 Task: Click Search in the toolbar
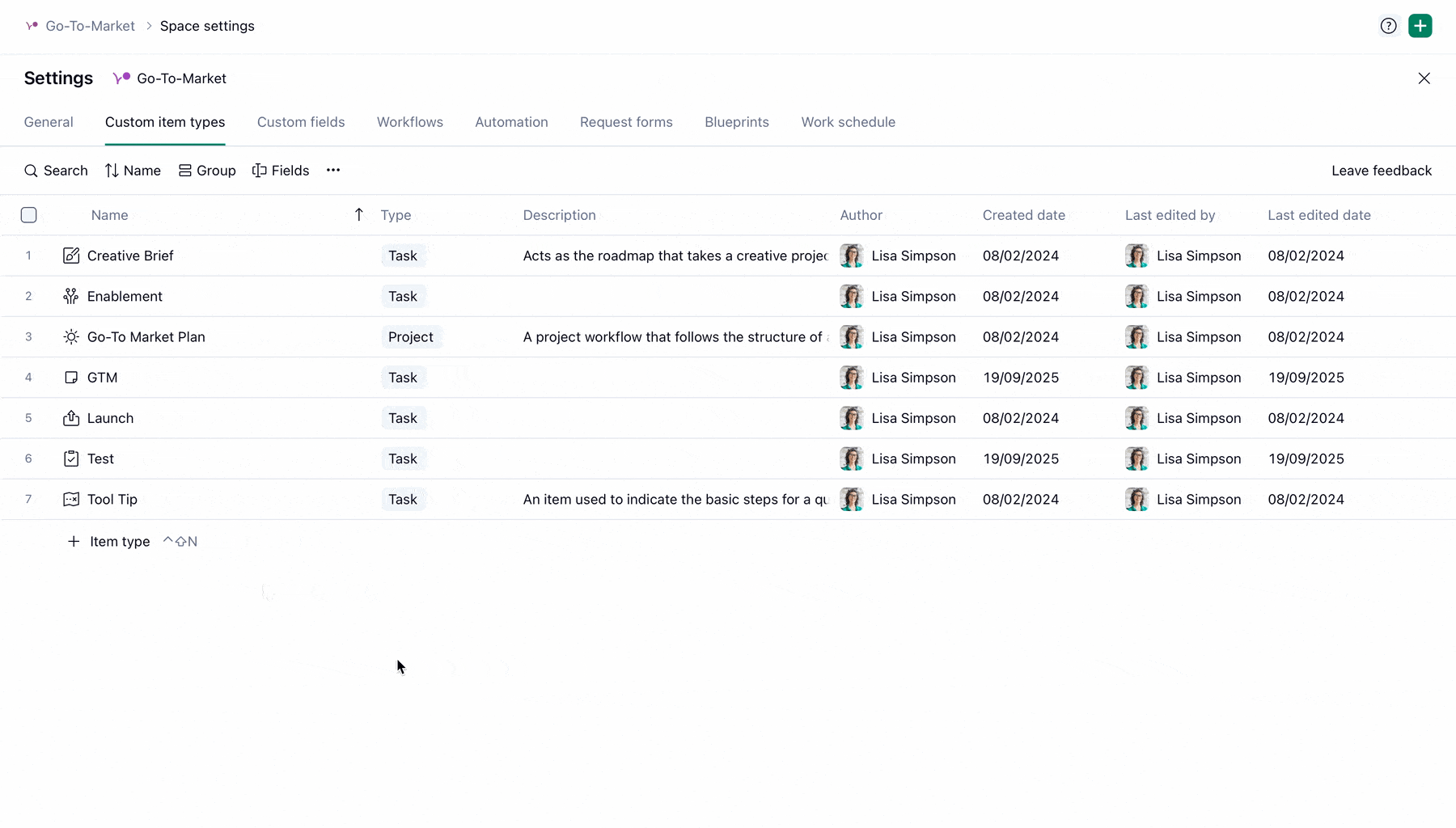(x=56, y=171)
